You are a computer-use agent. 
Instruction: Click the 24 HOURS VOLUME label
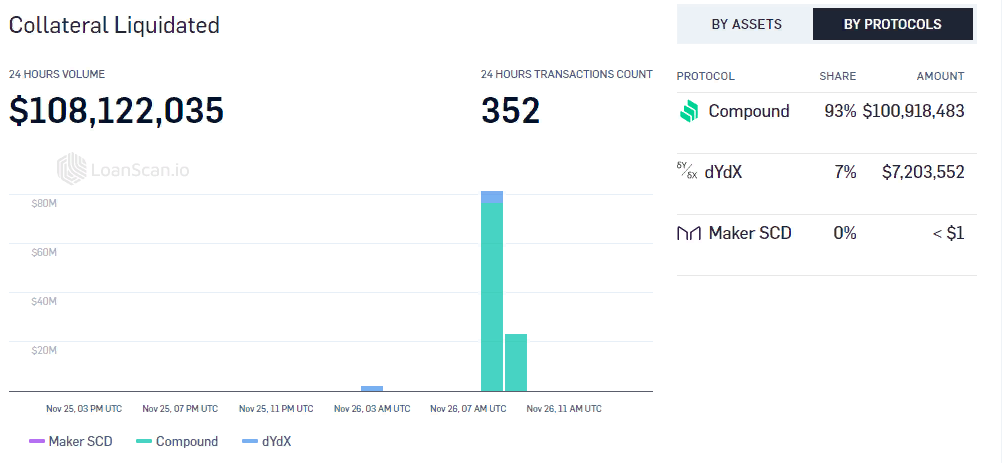[57, 74]
